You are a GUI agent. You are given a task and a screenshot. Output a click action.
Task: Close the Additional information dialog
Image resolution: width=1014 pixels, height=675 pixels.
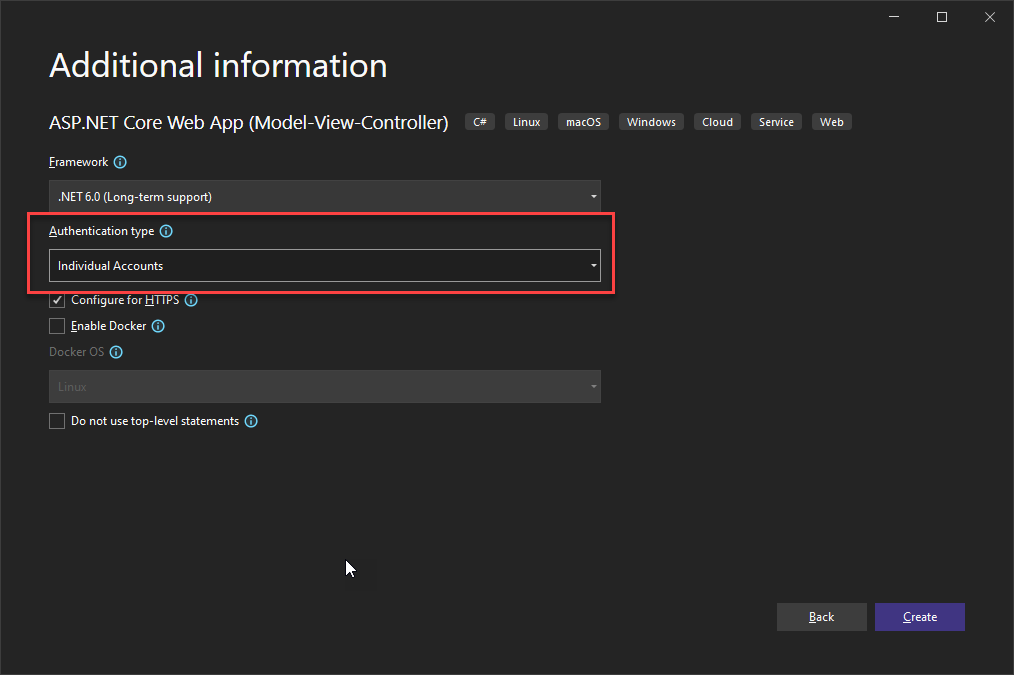[x=989, y=17]
